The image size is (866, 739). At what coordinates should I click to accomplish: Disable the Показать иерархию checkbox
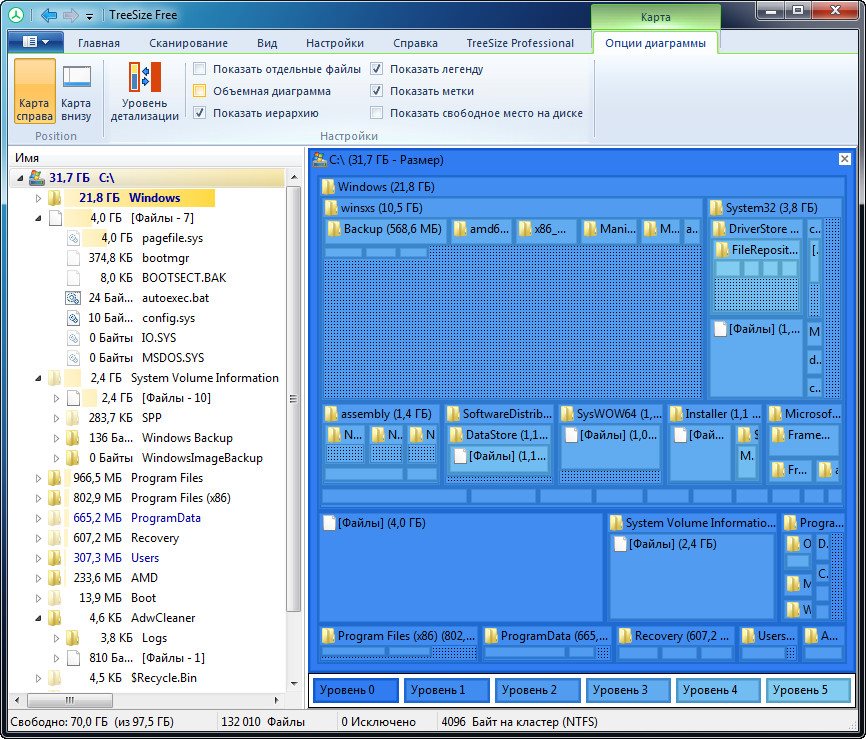pos(199,113)
